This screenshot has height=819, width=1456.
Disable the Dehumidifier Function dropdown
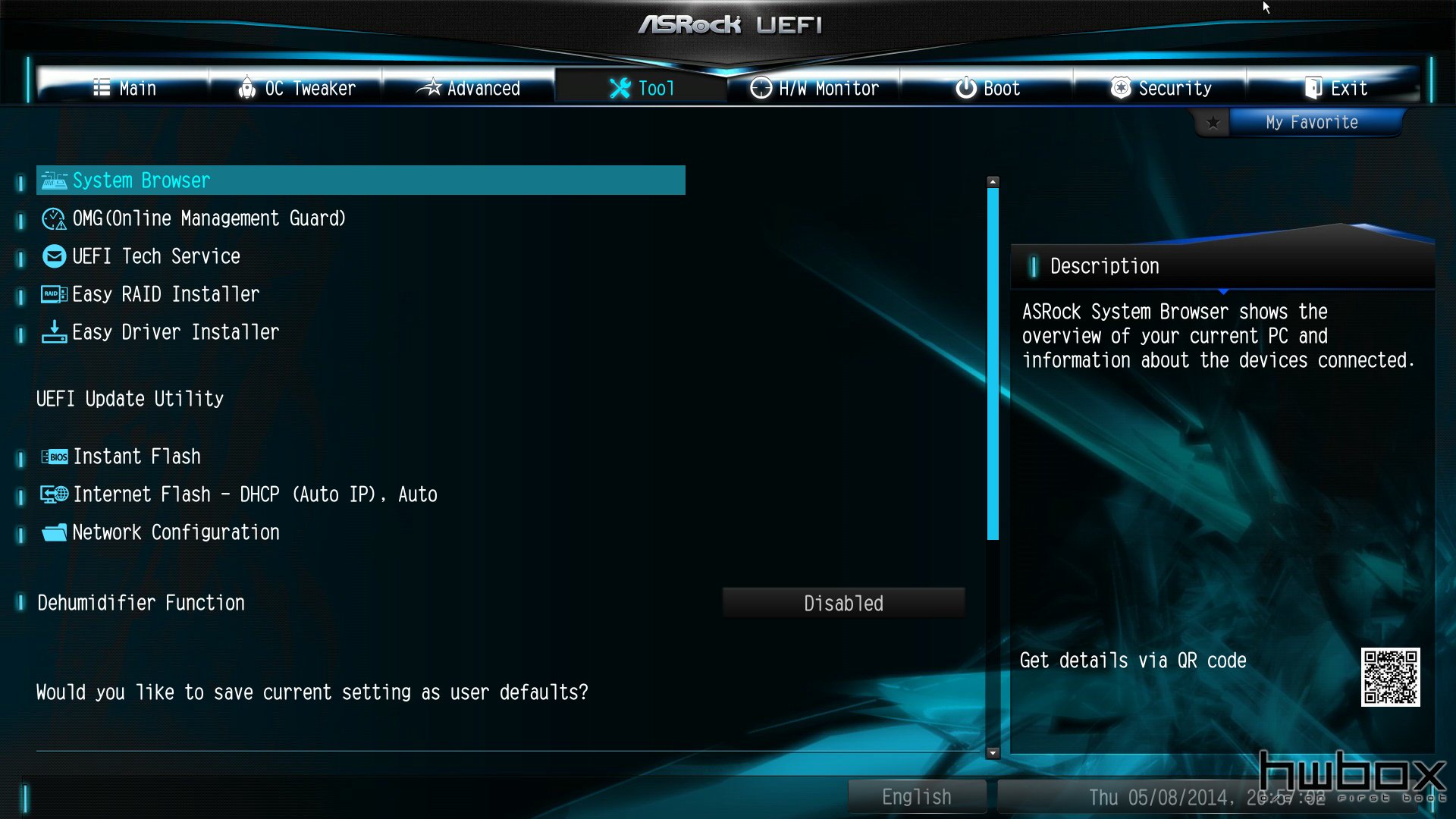843,602
